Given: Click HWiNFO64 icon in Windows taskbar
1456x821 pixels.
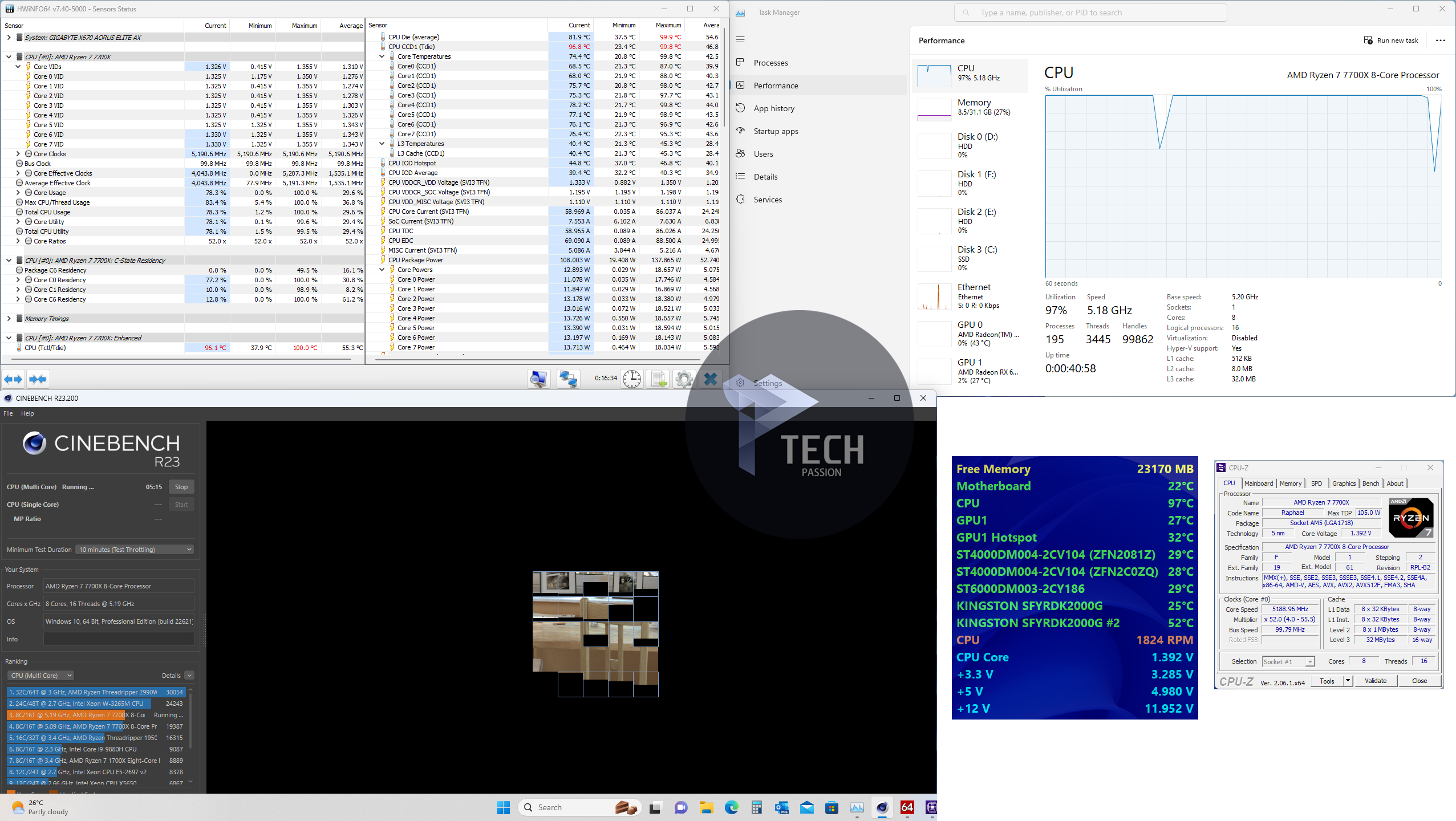Looking at the screenshot, I should point(907,807).
